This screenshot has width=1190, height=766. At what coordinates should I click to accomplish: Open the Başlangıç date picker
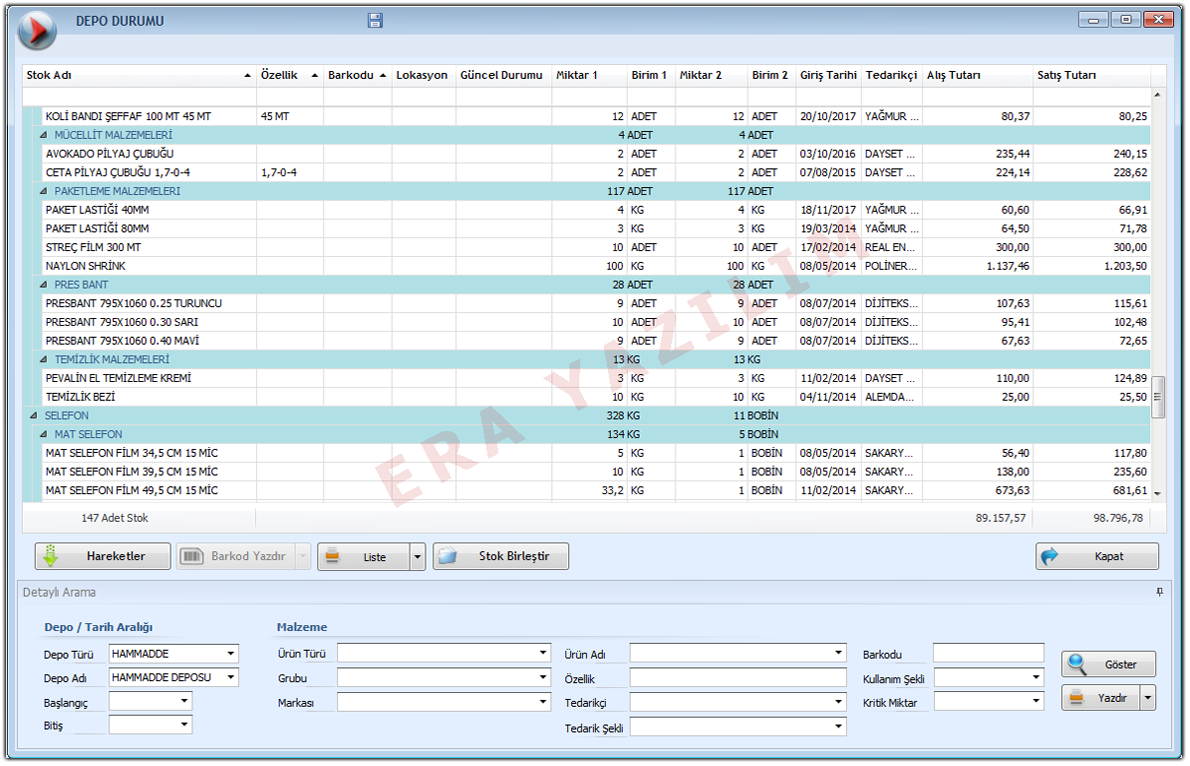(184, 702)
